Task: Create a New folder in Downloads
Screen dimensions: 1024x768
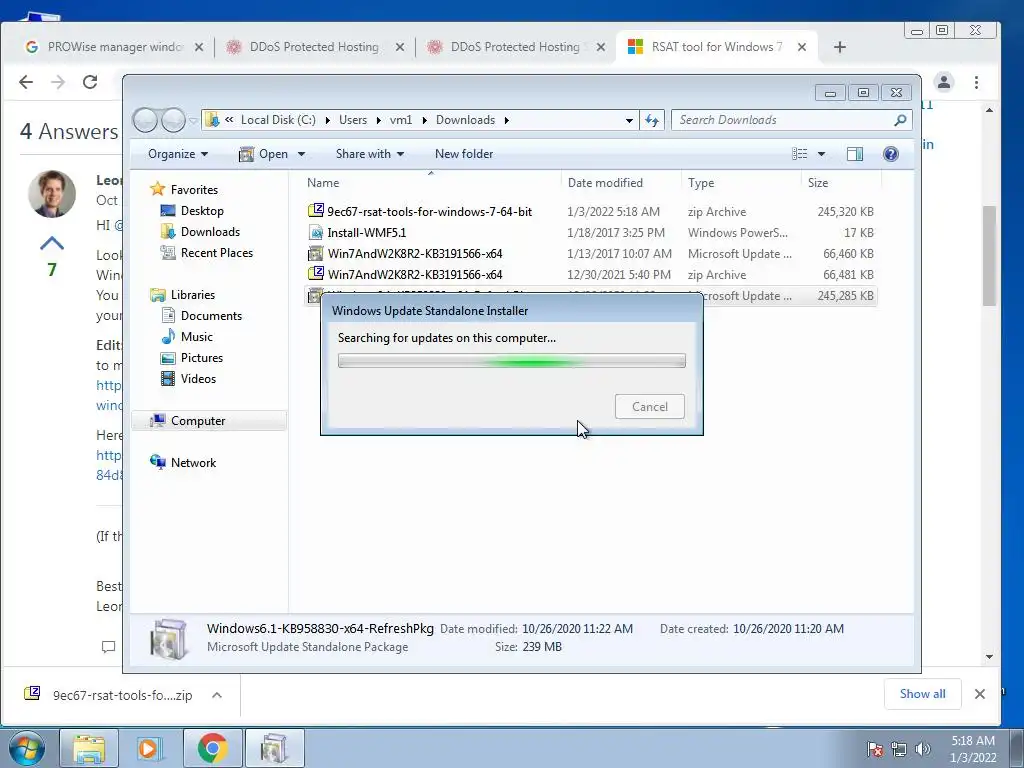Action: click(464, 153)
